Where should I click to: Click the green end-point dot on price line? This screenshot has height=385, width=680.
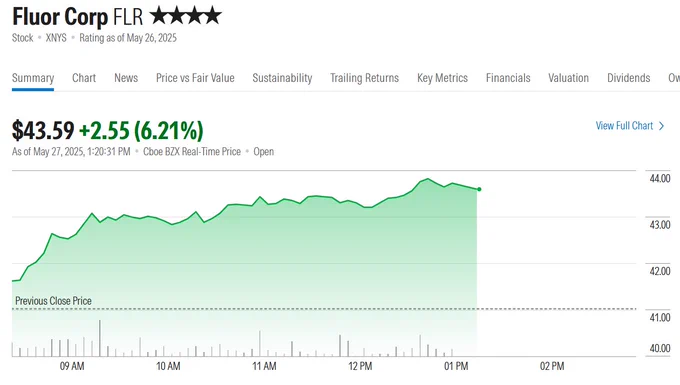[x=479, y=189]
